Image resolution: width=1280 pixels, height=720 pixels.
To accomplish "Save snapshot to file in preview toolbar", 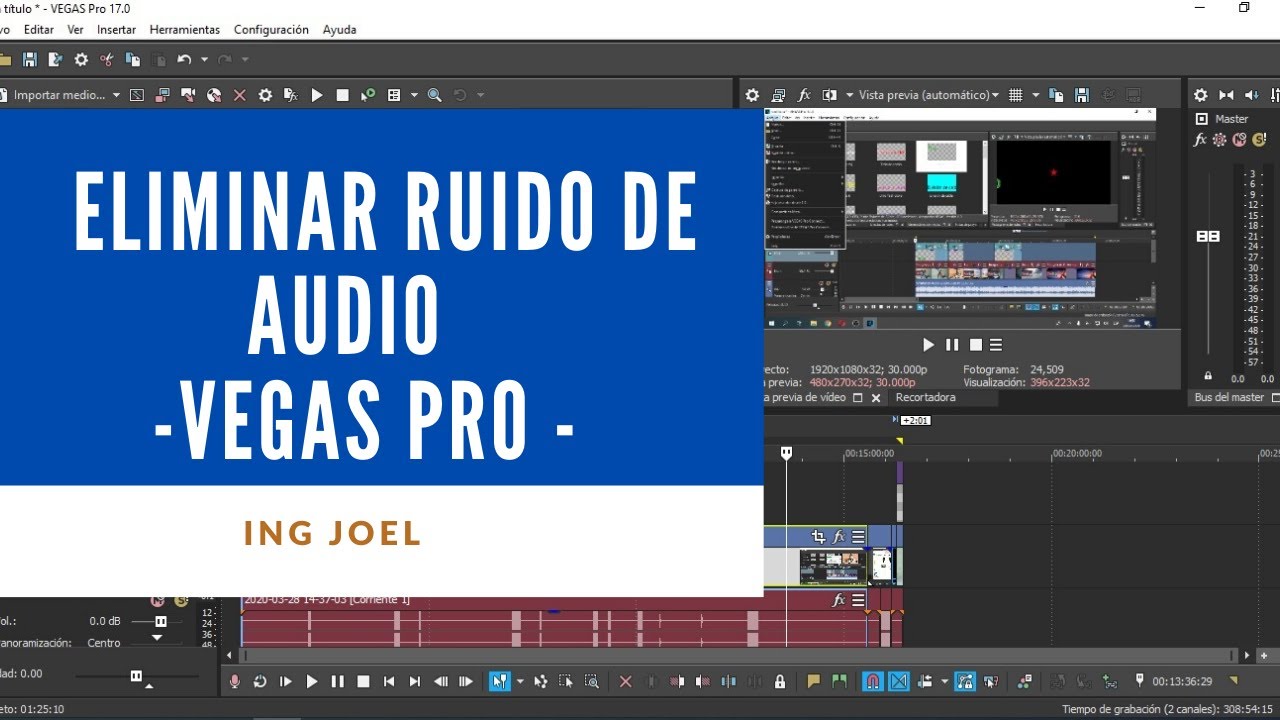I will (x=1081, y=95).
